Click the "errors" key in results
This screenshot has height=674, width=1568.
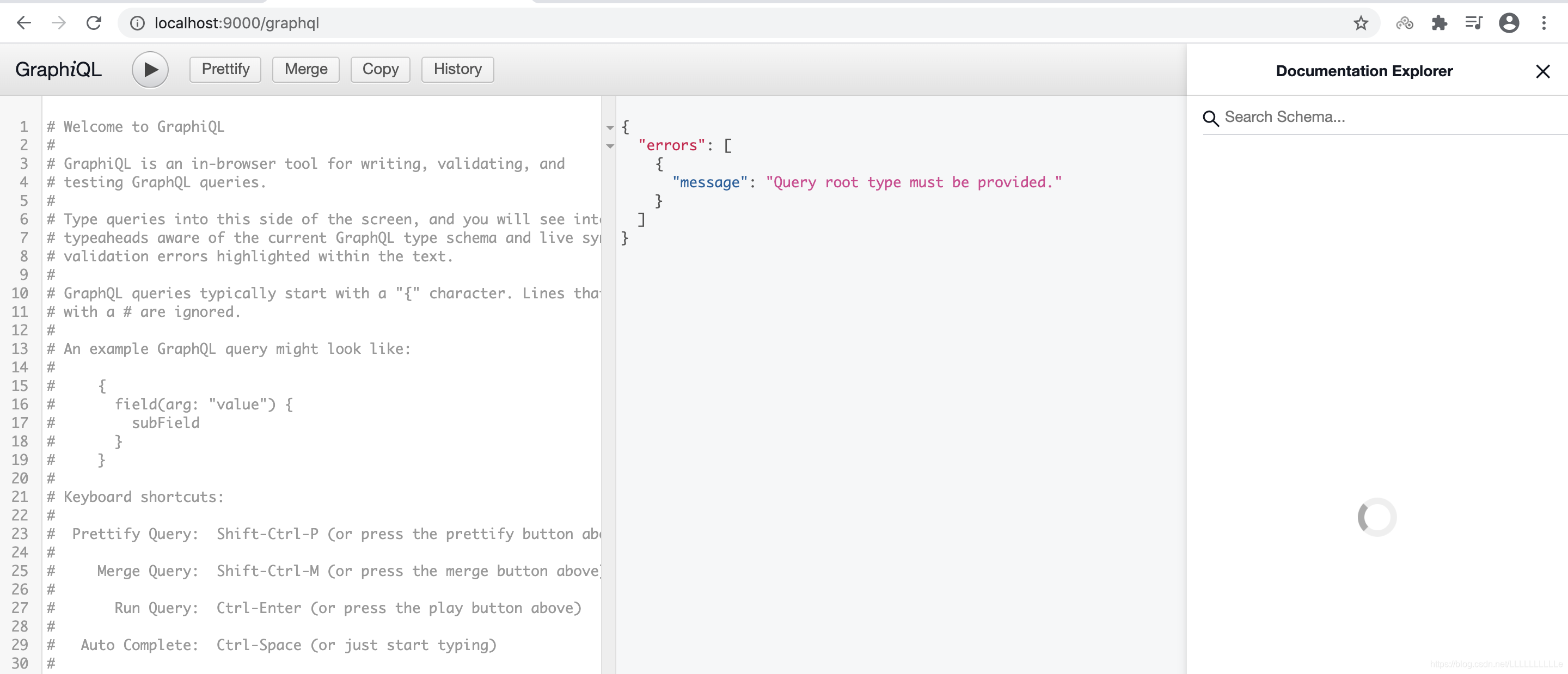[671, 145]
